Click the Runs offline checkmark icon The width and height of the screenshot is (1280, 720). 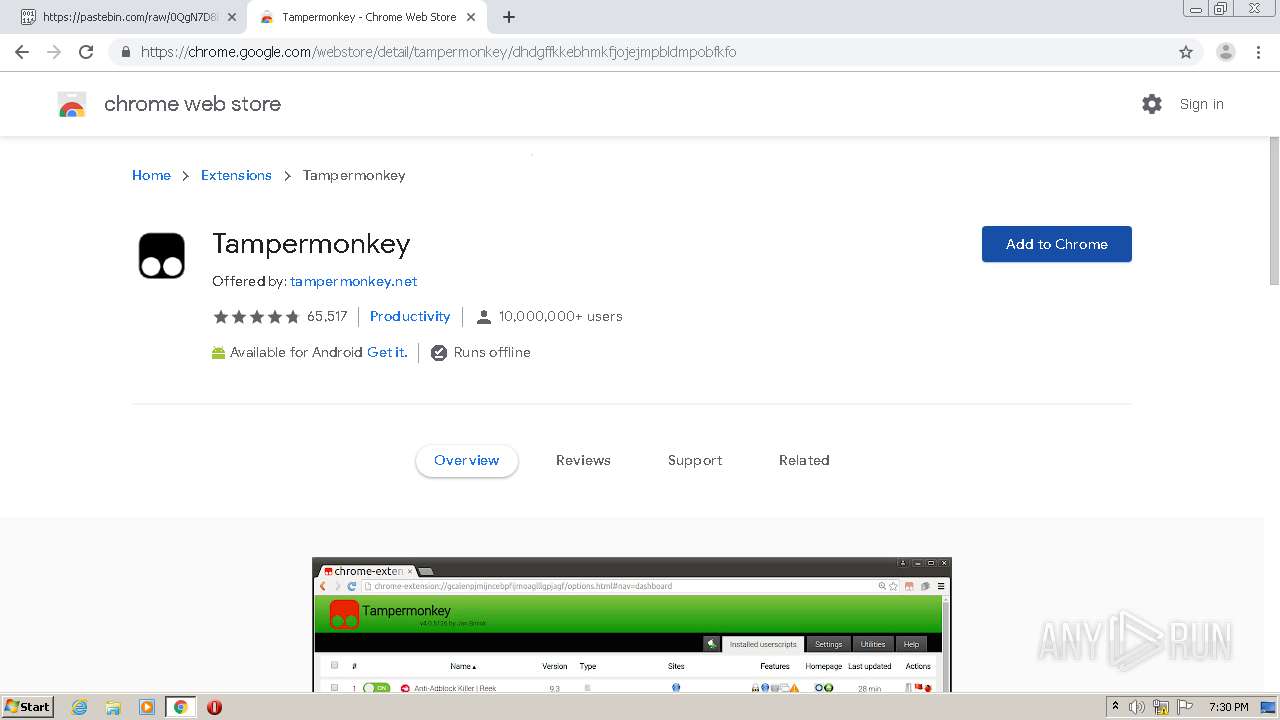(438, 353)
